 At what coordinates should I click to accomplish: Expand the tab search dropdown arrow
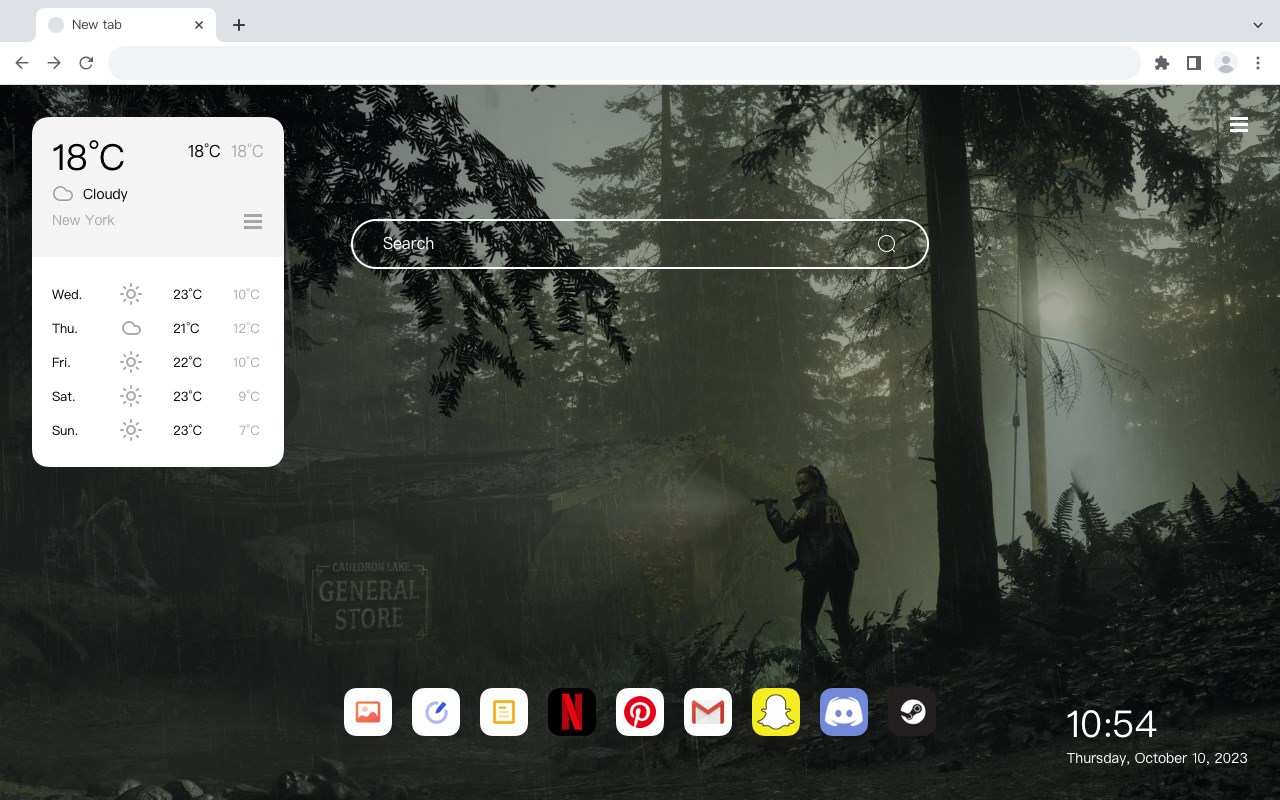(x=1258, y=25)
